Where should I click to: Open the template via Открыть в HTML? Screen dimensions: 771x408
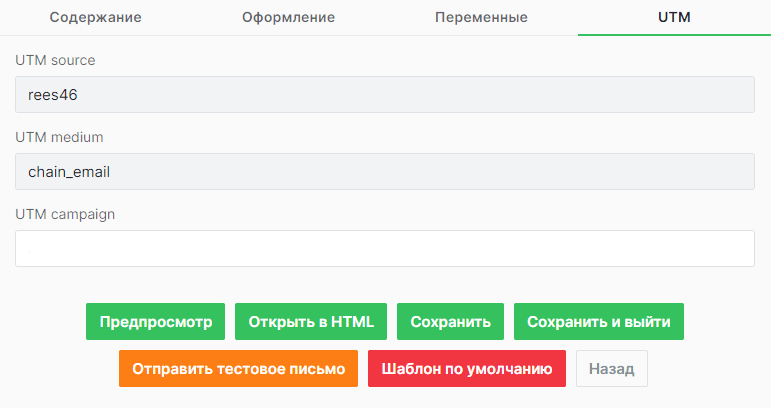(x=311, y=321)
